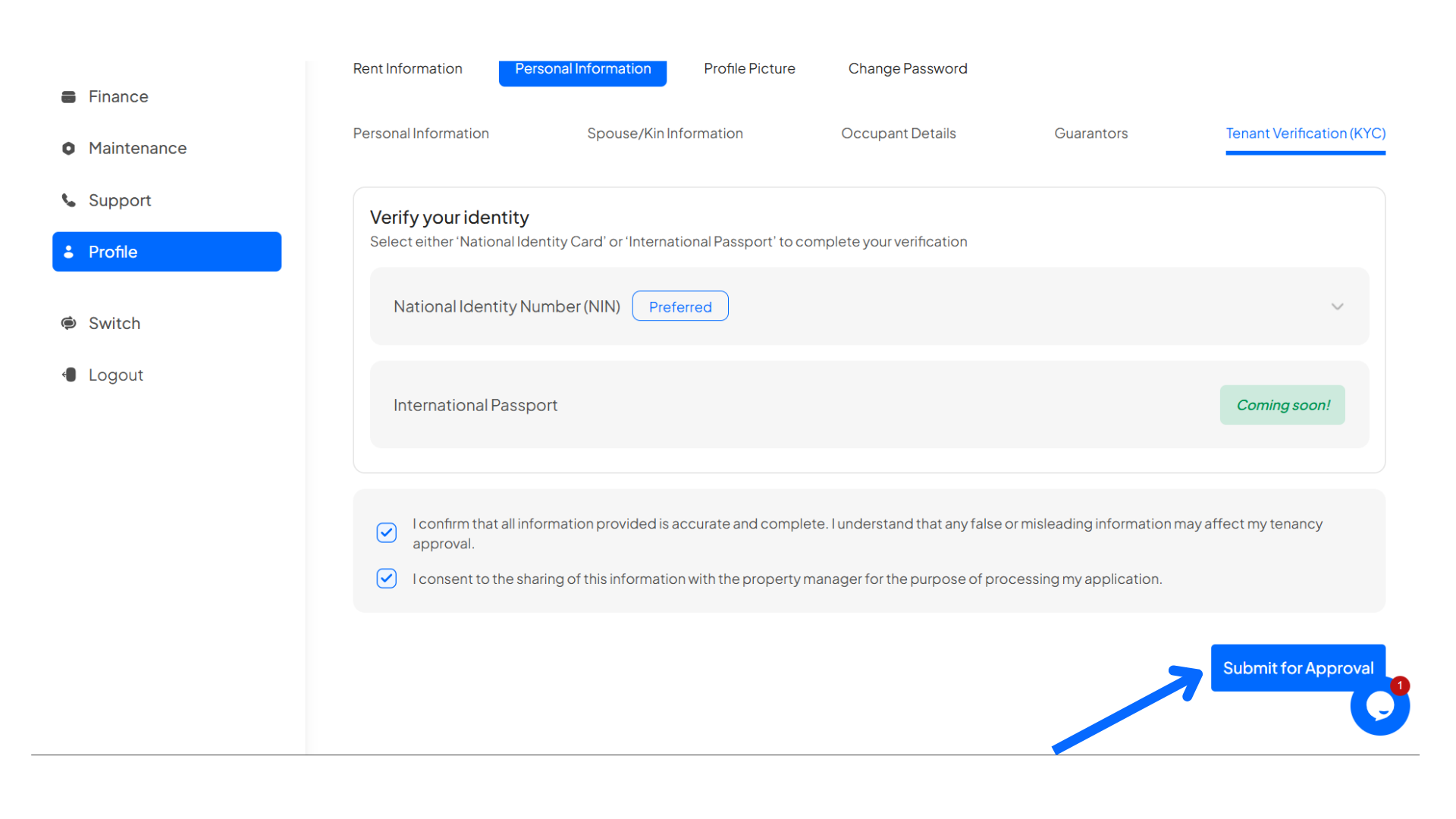Select Profile in the sidebar
The image size is (1456, 819).
click(x=167, y=252)
